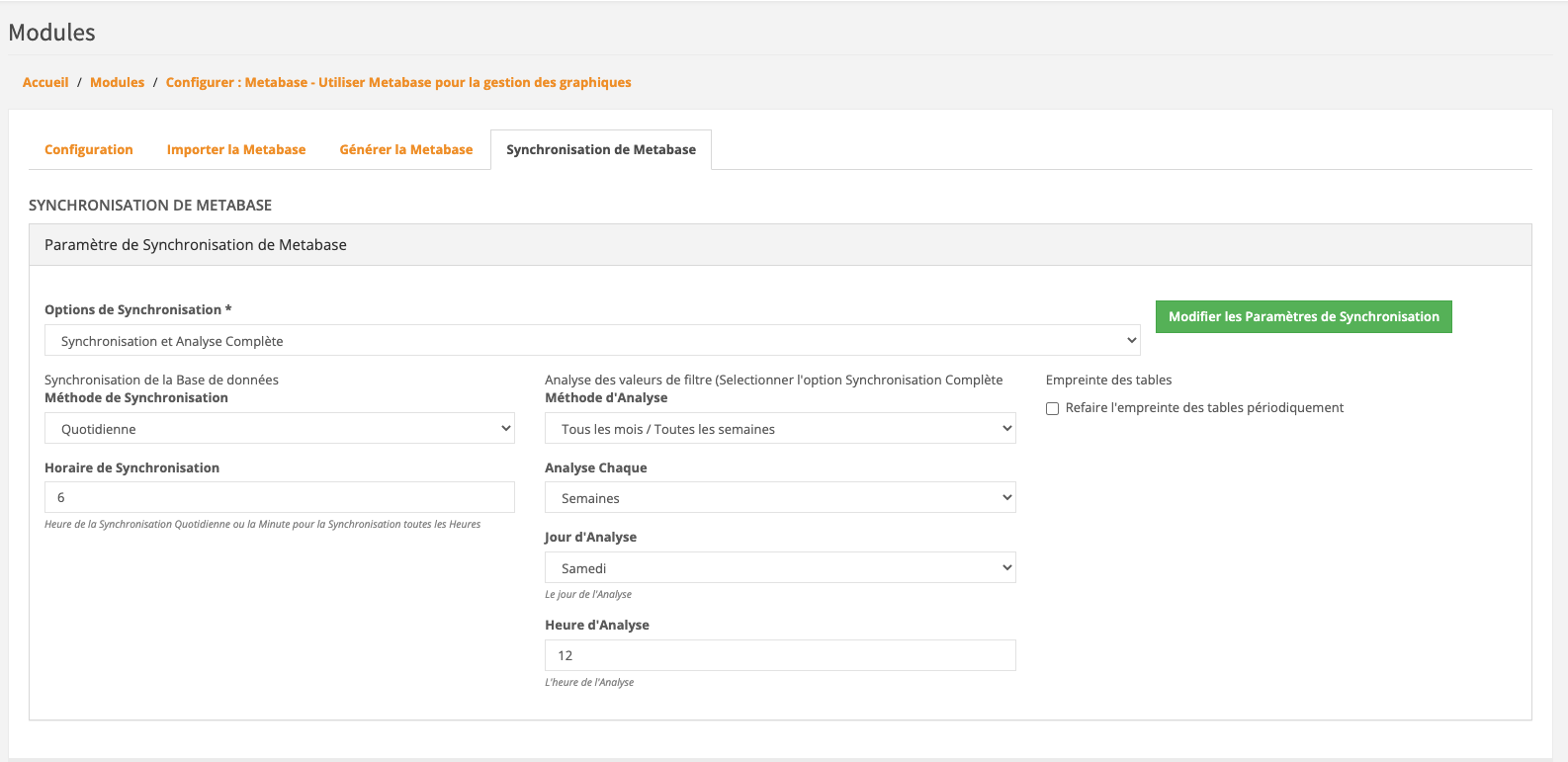Click the Modules page heading
The height and width of the screenshot is (762, 1568).
tap(51, 33)
